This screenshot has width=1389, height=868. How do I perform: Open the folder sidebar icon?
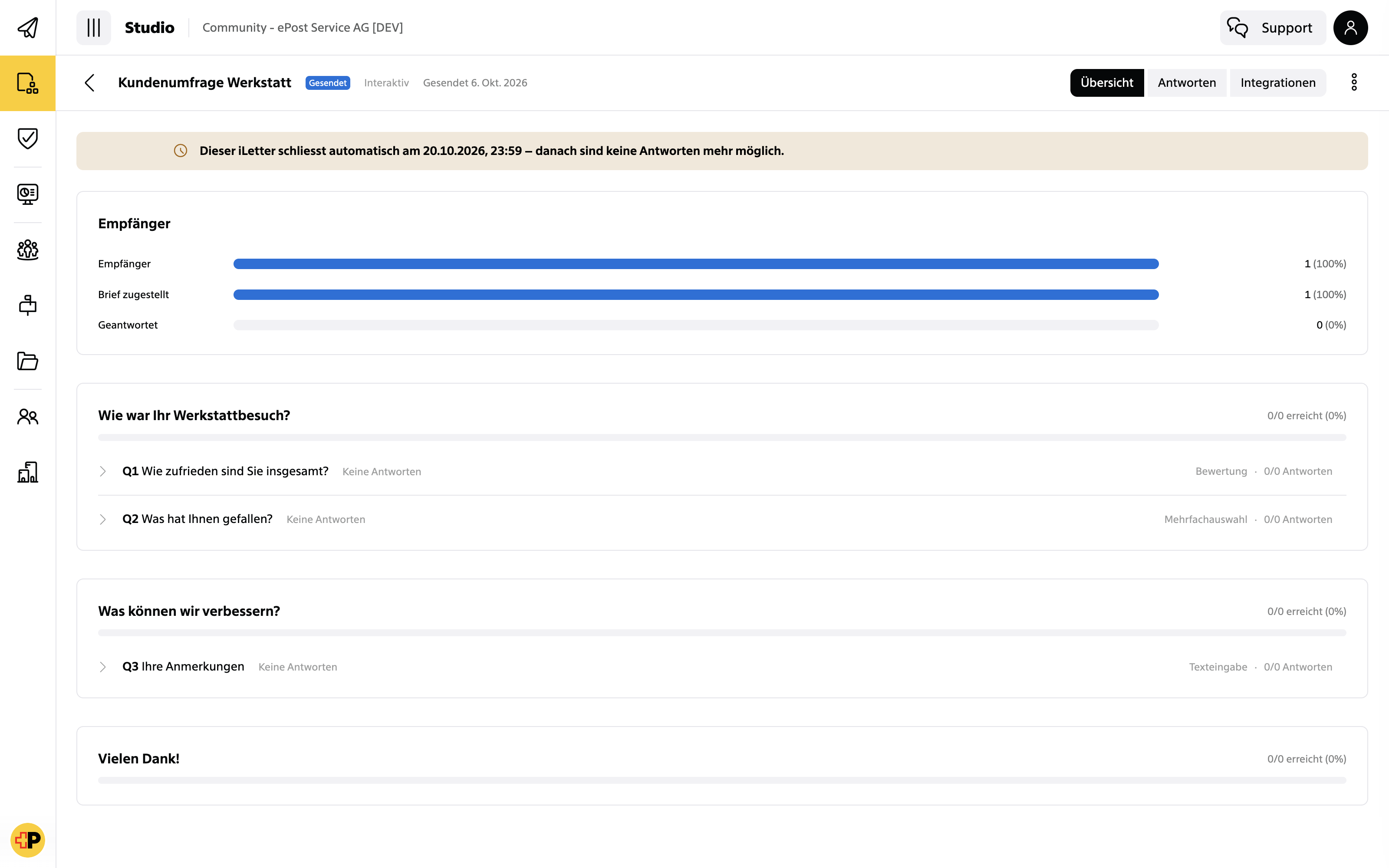tap(27, 361)
